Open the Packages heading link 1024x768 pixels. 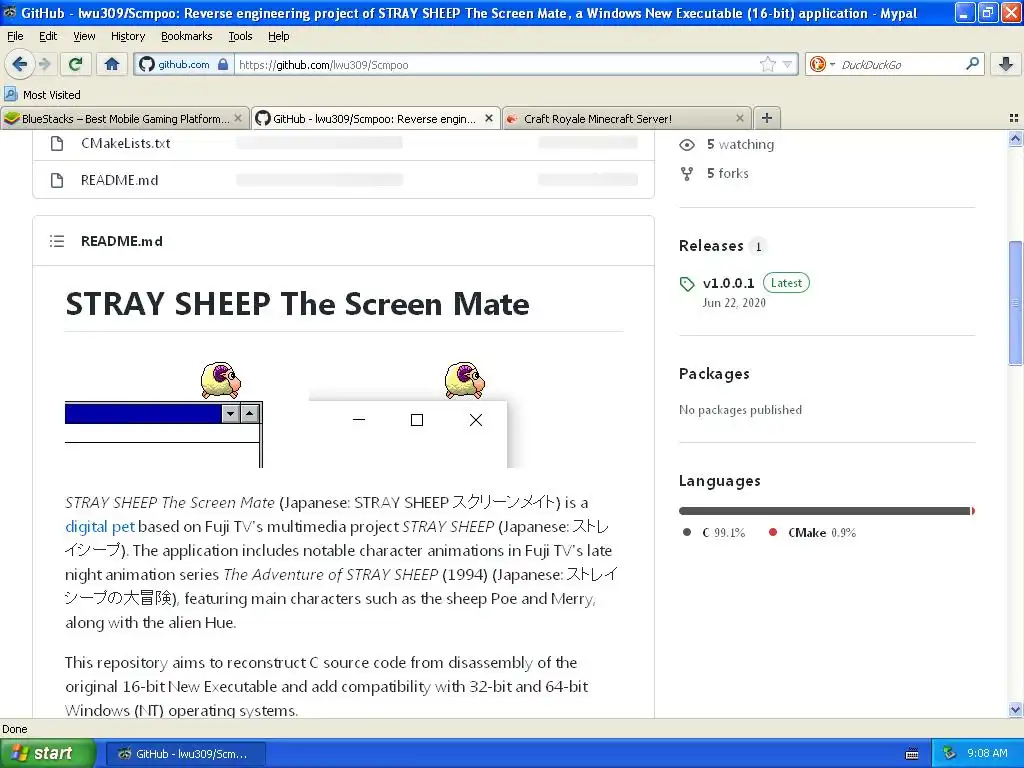point(714,374)
